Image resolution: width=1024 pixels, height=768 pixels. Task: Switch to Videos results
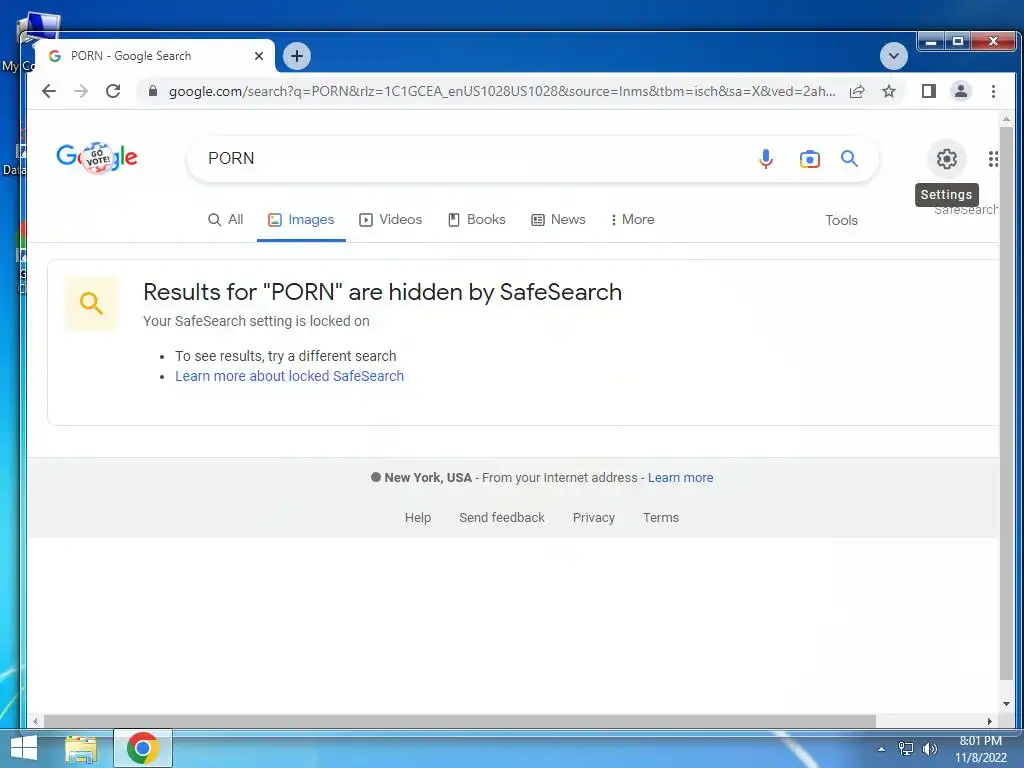(x=391, y=220)
